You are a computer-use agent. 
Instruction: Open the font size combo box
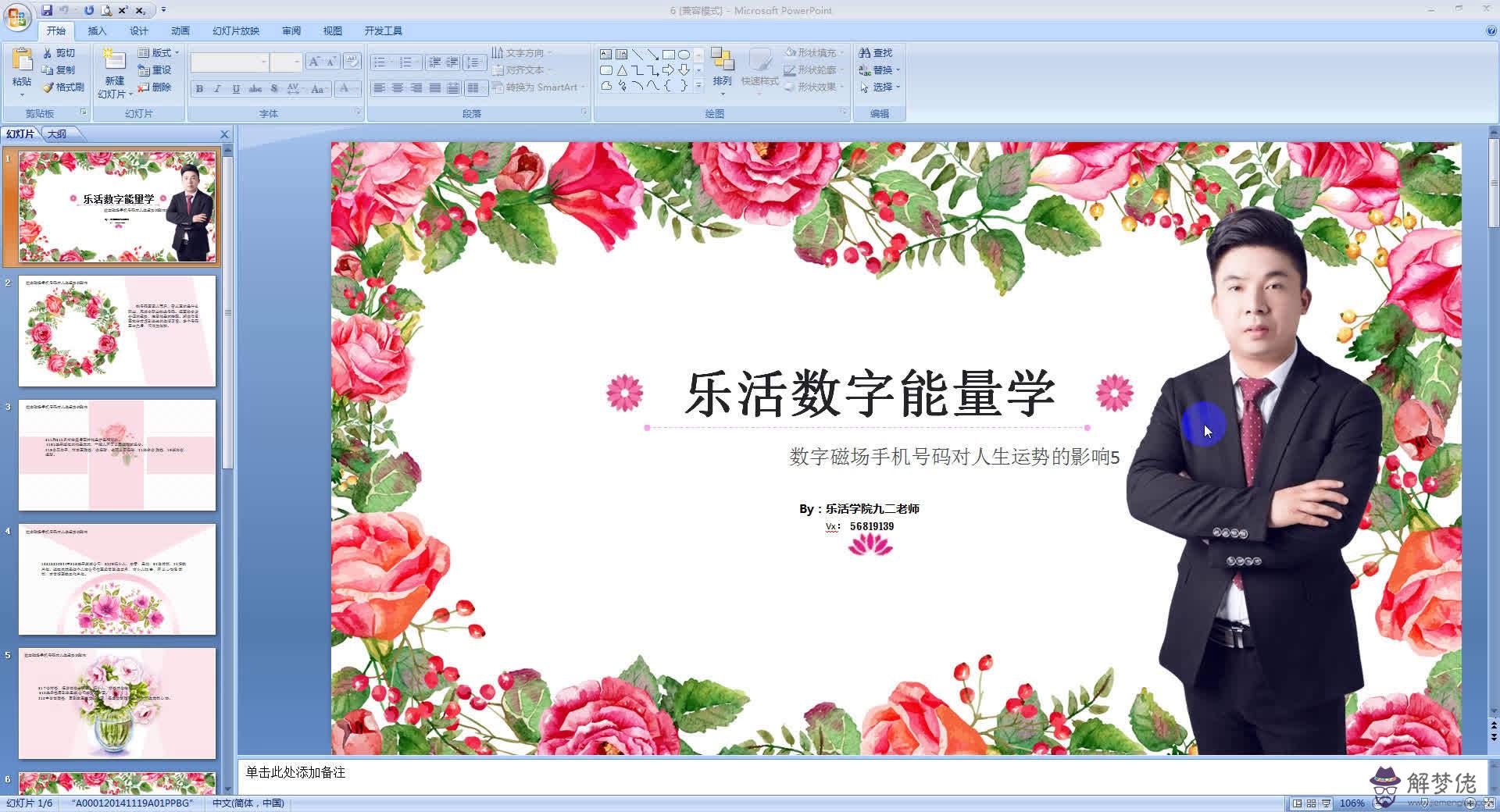[286, 62]
